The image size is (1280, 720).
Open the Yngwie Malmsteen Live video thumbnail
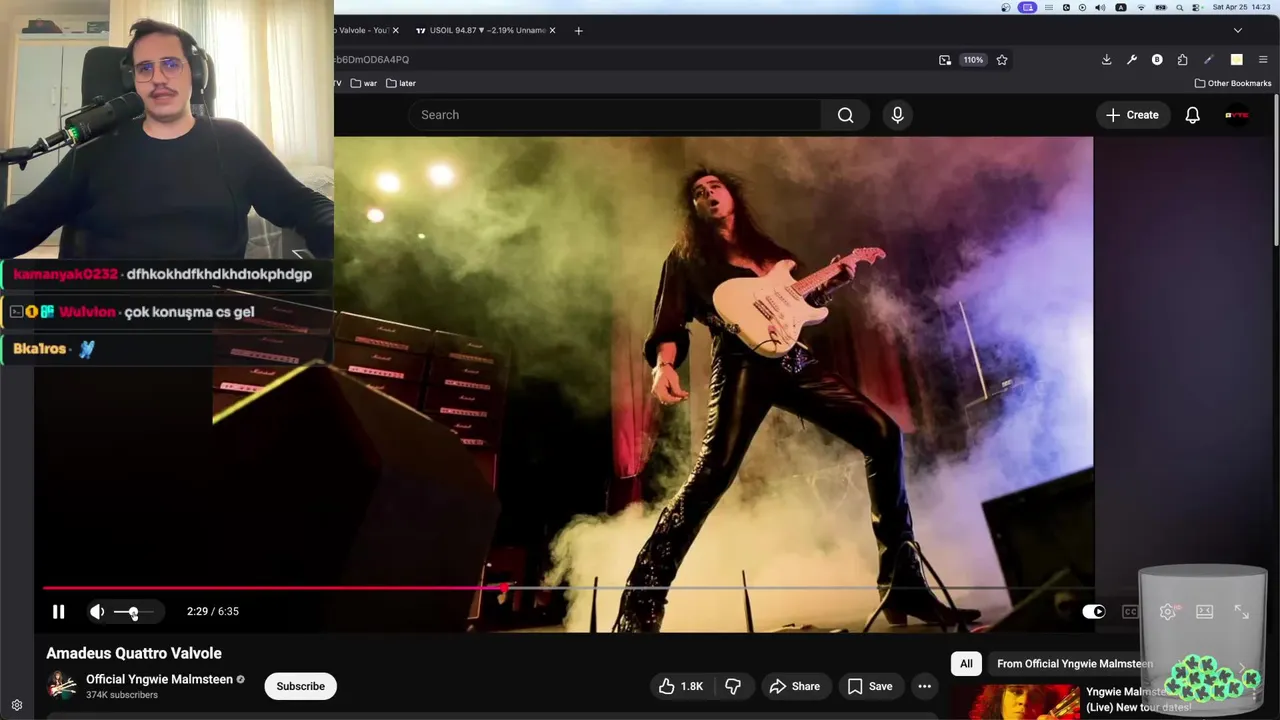[1015, 702]
